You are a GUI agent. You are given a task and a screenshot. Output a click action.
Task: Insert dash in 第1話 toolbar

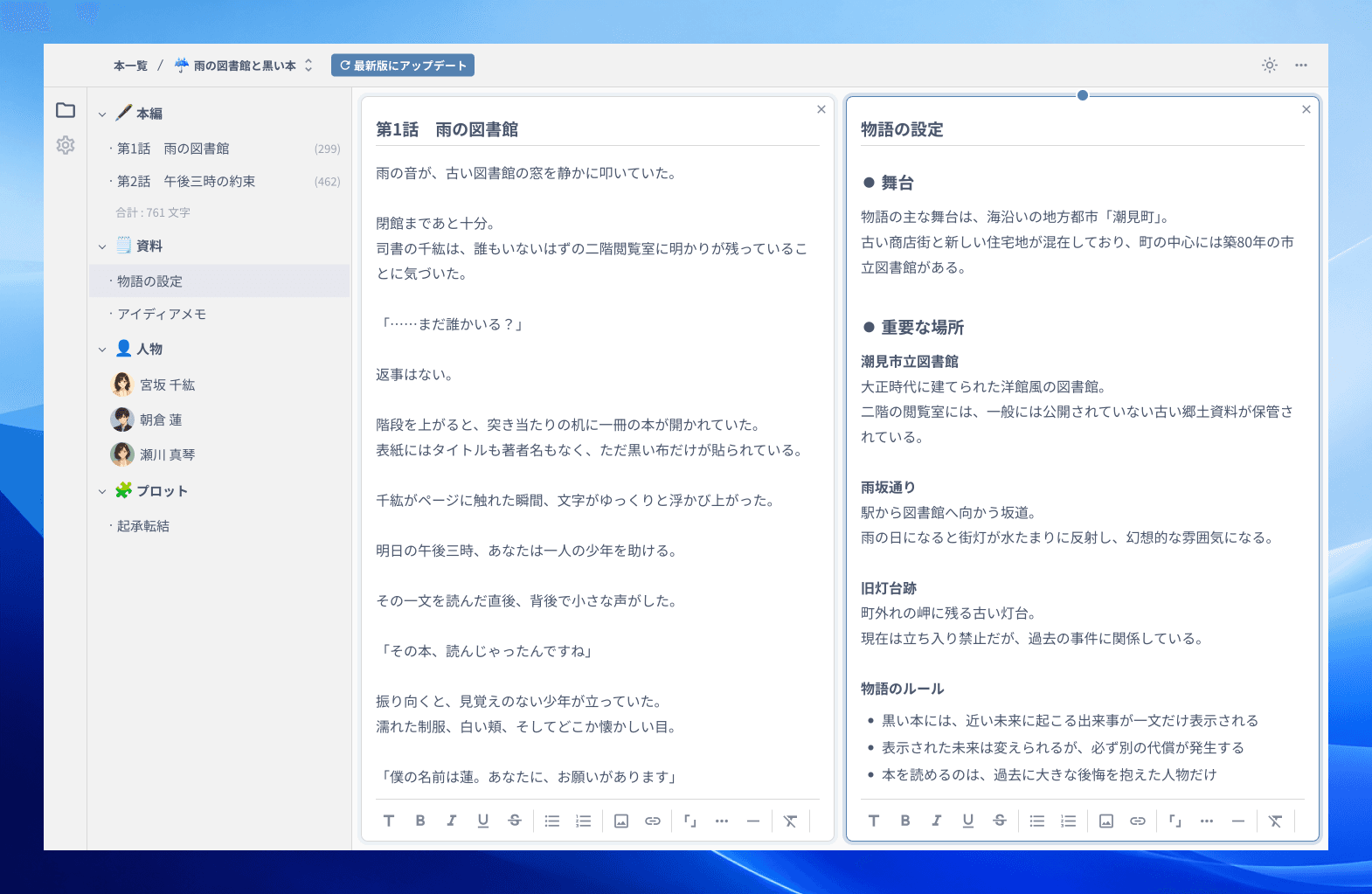[753, 821]
